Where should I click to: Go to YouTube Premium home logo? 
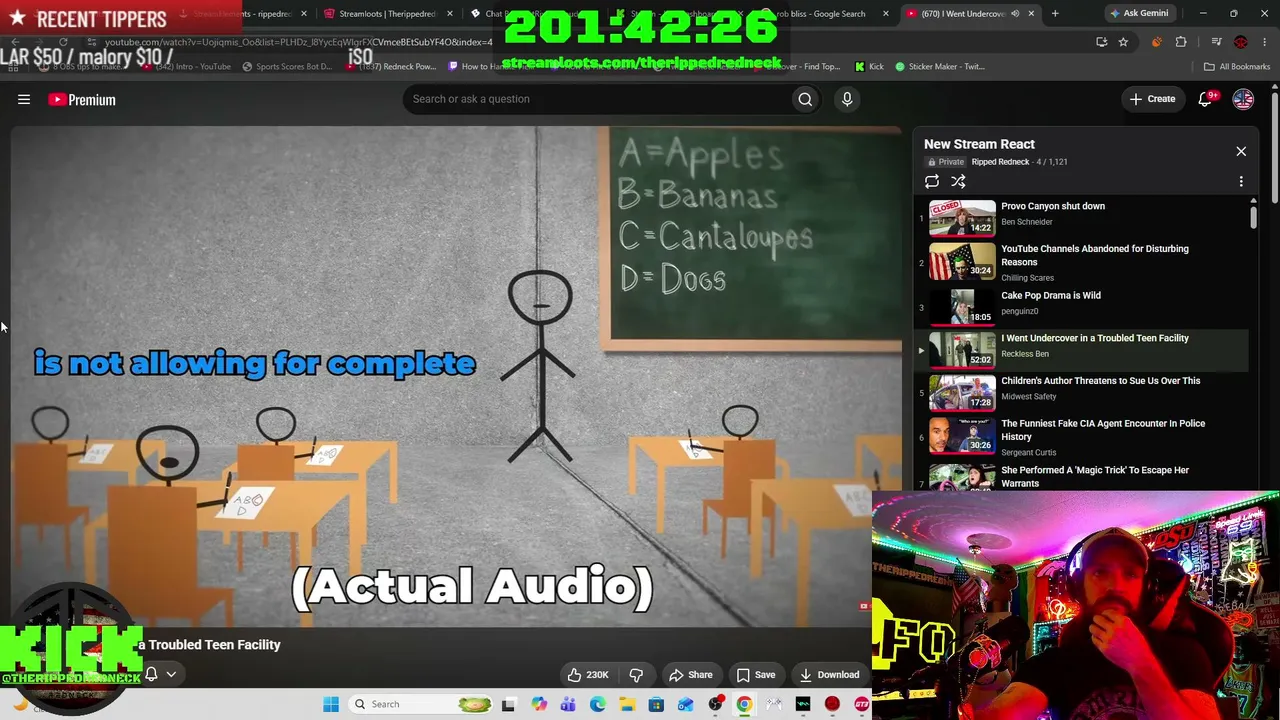coord(82,99)
